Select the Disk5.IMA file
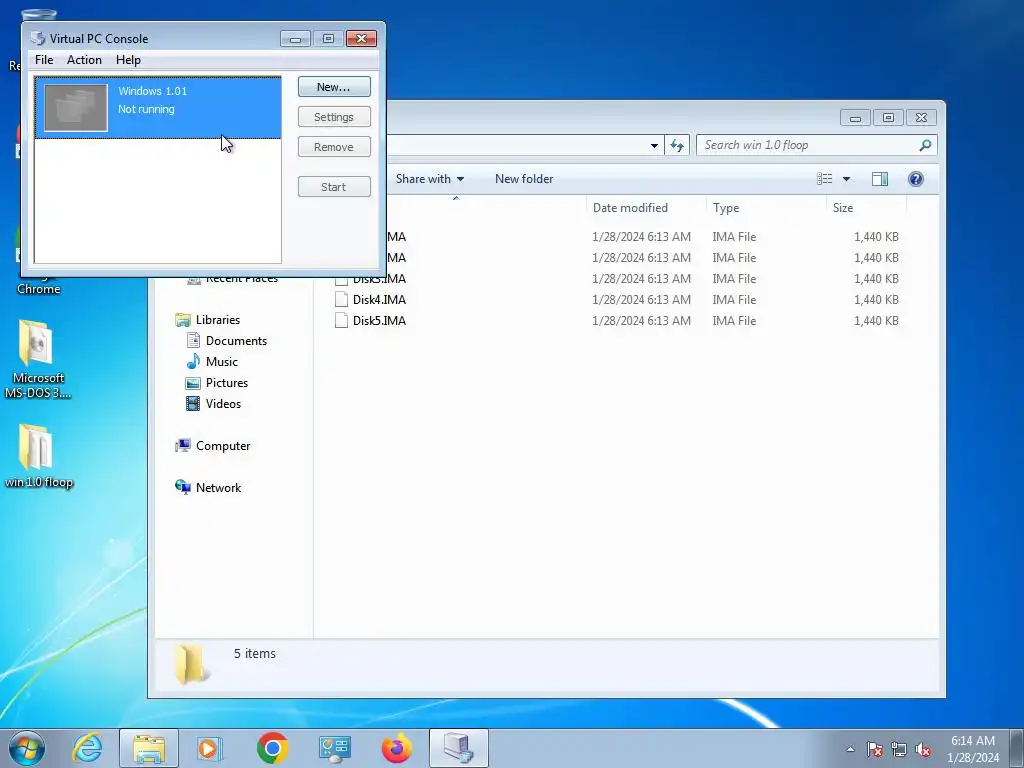This screenshot has width=1024, height=768. [x=379, y=321]
